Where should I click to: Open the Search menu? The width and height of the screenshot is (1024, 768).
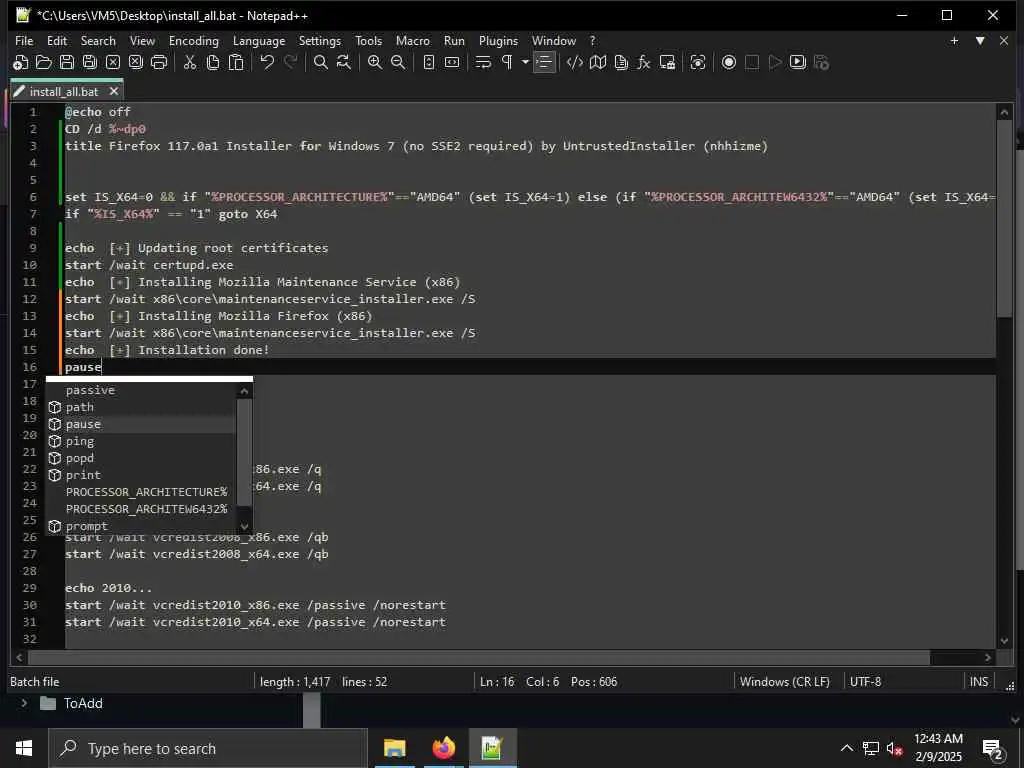click(98, 40)
